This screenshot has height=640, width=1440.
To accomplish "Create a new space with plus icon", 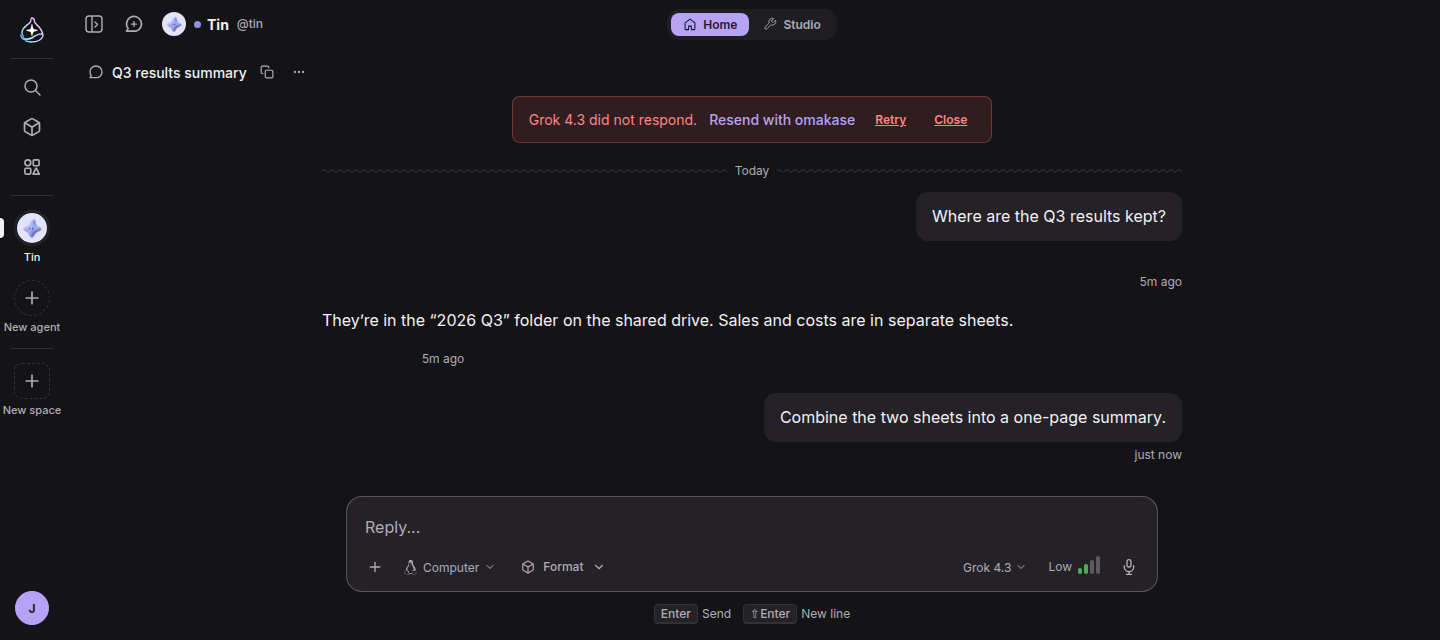I will 32,381.
